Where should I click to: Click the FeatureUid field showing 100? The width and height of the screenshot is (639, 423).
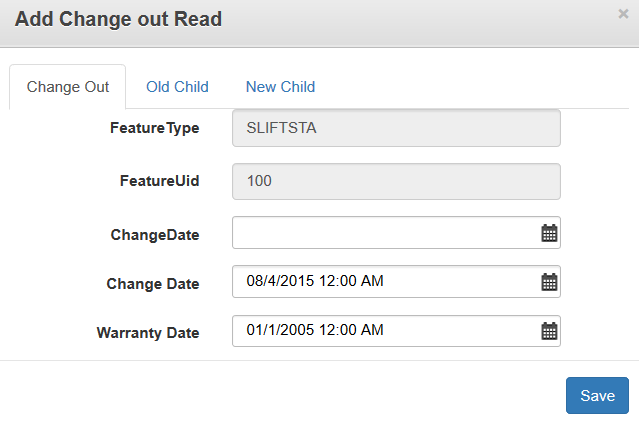395,182
